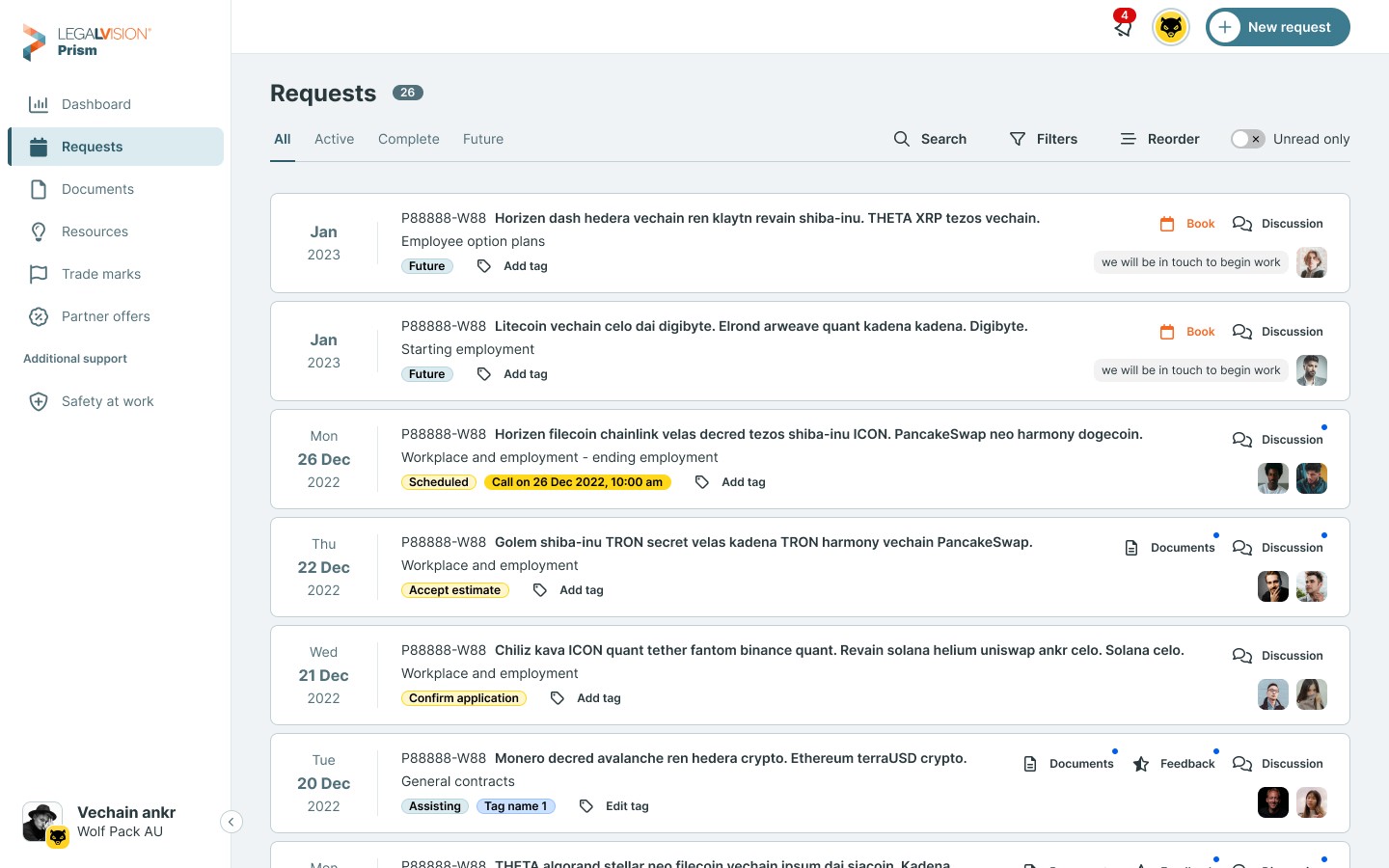
Task: Open the Monero decred avalanche request title
Action: coord(731,758)
